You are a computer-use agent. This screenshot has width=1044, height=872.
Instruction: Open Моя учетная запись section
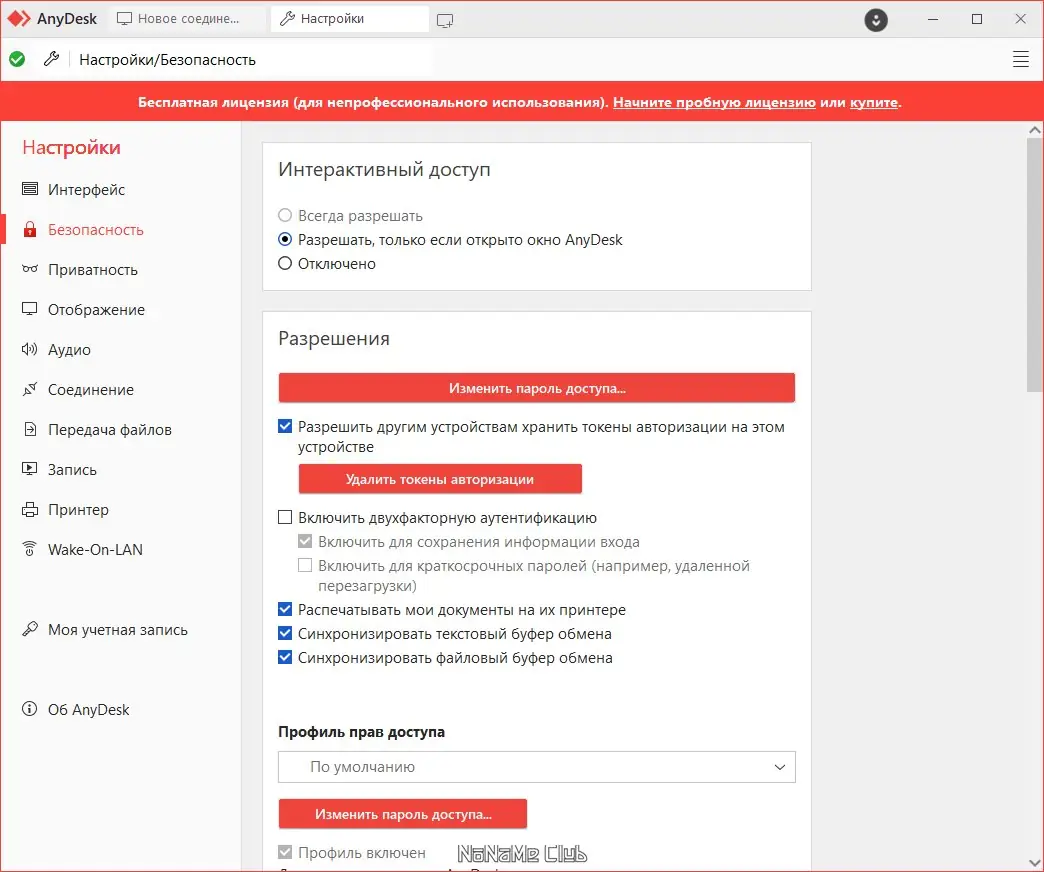(118, 629)
